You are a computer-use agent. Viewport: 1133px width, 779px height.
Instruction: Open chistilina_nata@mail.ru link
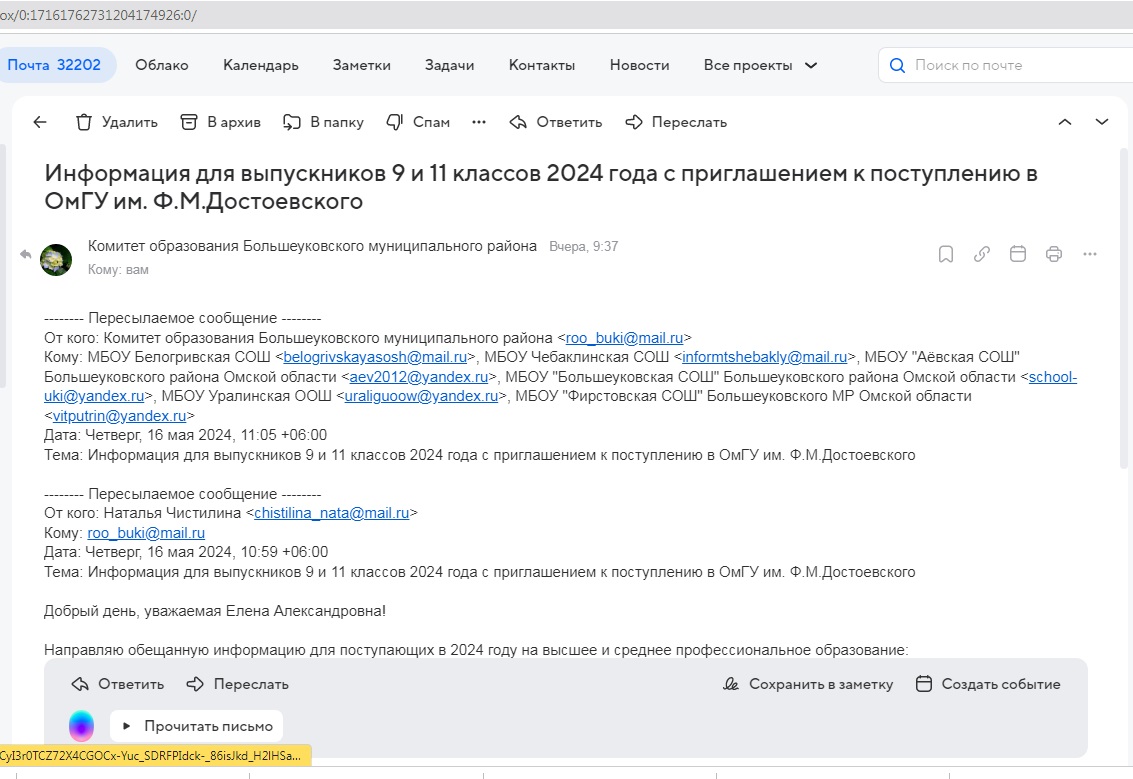pos(332,513)
